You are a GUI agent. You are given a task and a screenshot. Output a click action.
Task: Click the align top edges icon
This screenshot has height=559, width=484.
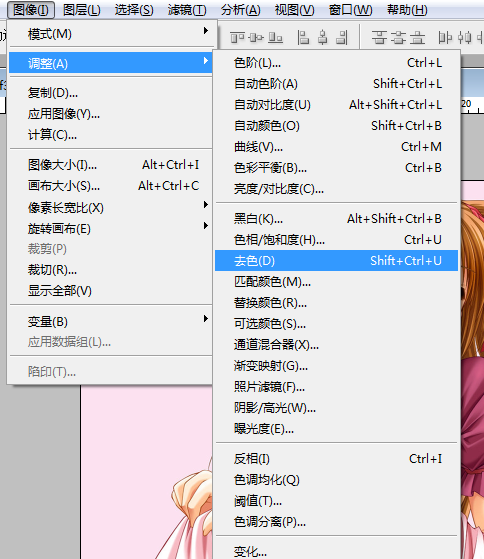[237, 37]
